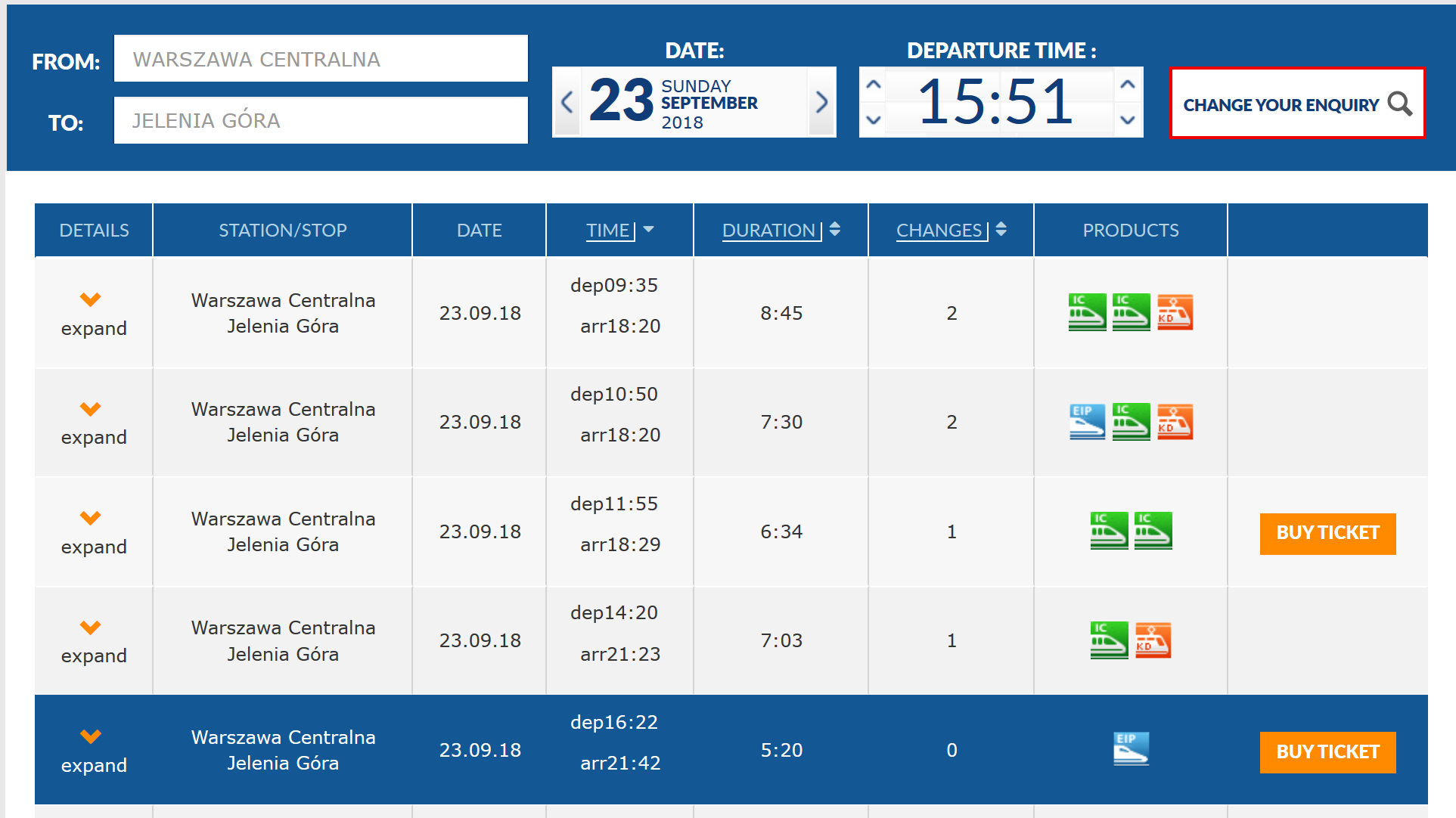The image size is (1456, 818).
Task: Click the KD icon in 14:20 departure row
Action: coord(1153,640)
